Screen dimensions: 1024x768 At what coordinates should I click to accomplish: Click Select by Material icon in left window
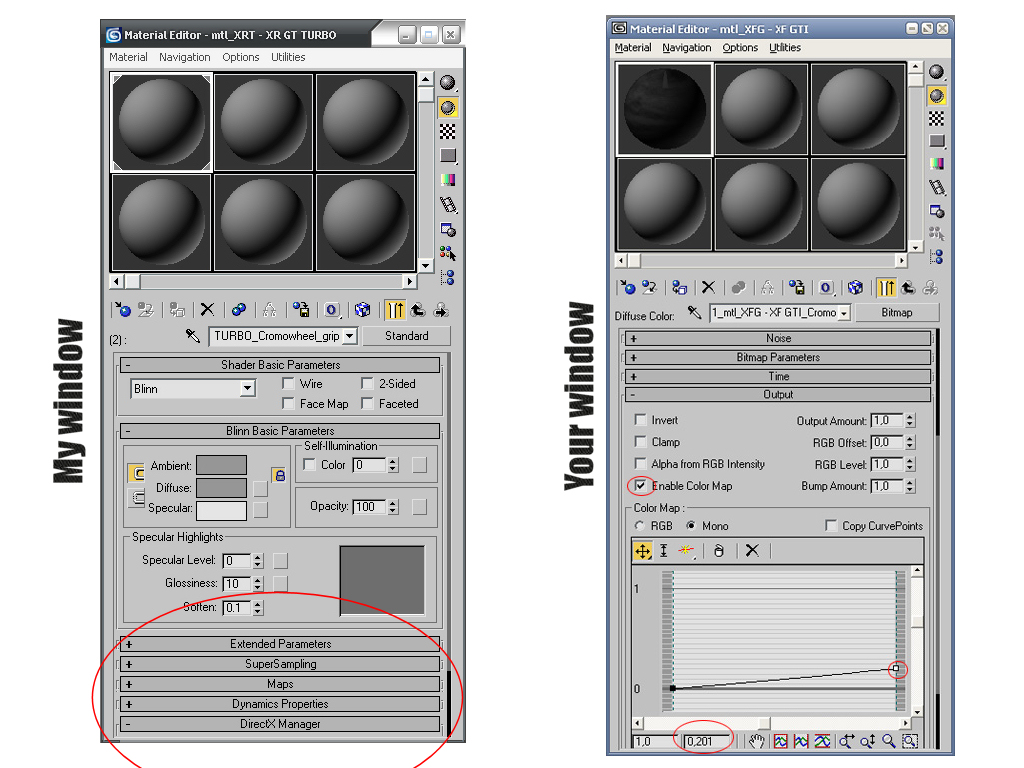(x=447, y=253)
